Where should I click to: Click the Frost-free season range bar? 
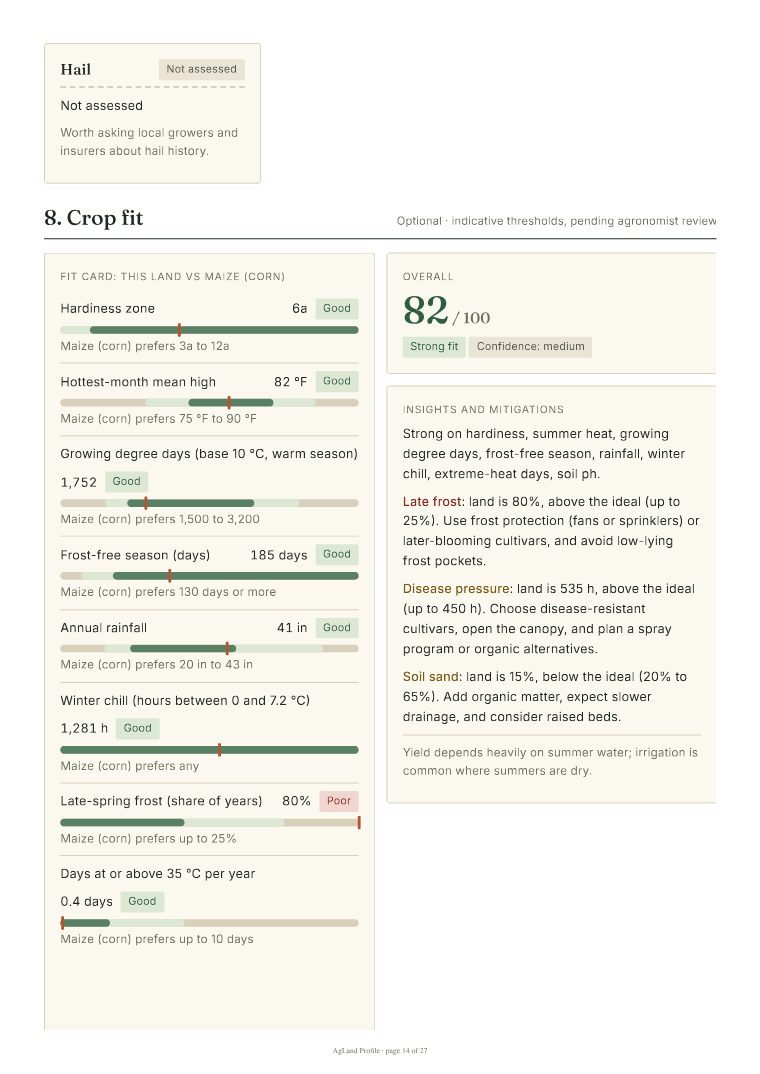tap(210, 576)
